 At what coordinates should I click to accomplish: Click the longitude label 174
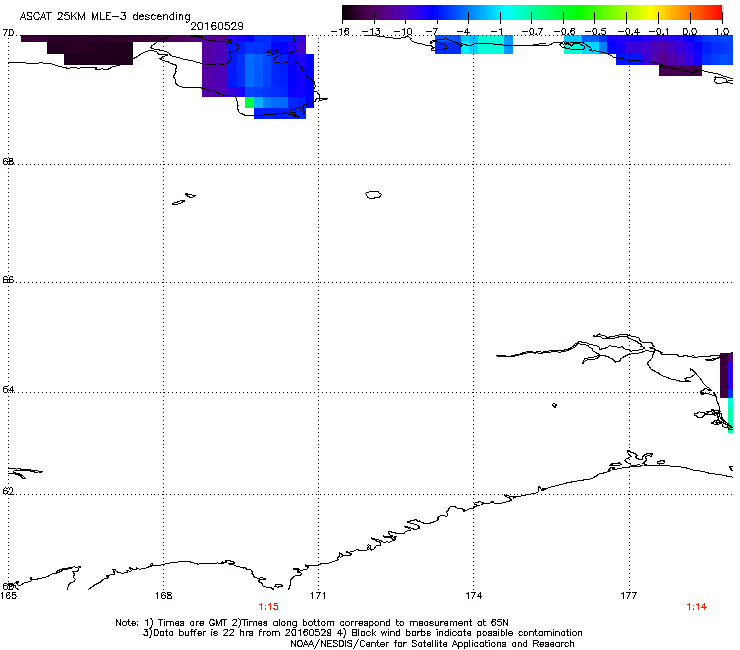[473, 596]
